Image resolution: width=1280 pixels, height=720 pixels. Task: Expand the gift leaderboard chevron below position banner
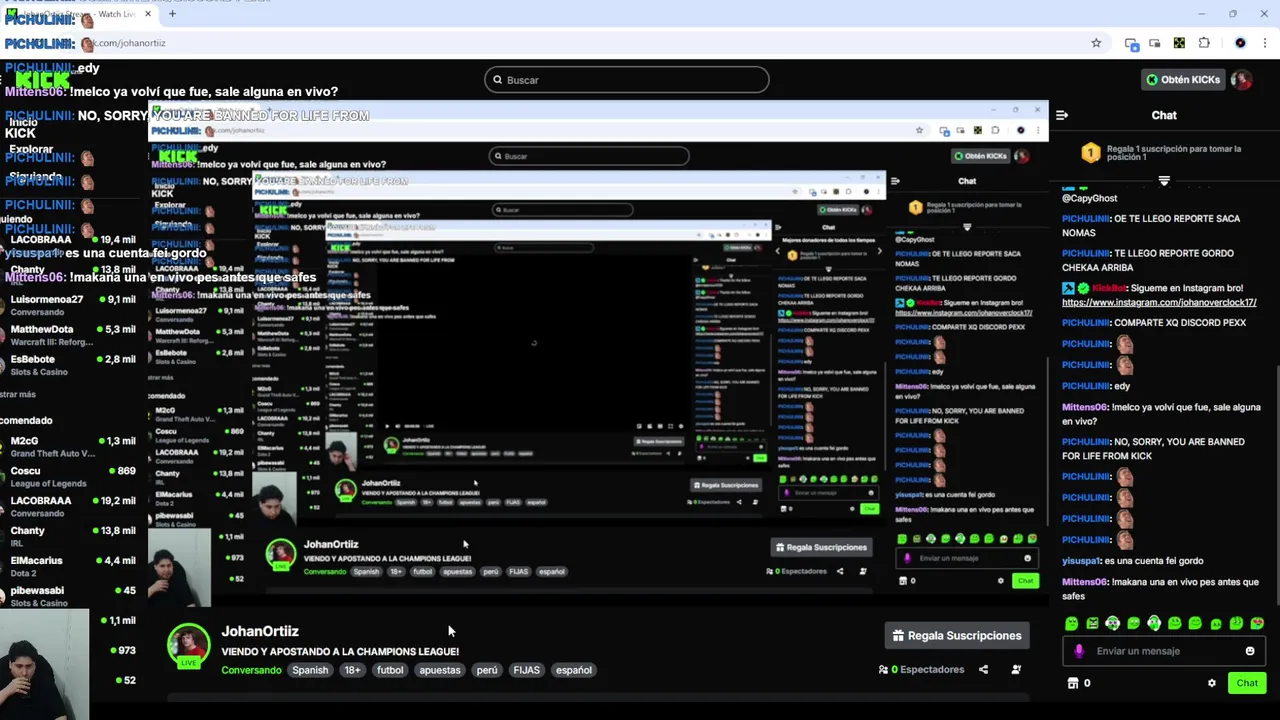coord(1164,181)
